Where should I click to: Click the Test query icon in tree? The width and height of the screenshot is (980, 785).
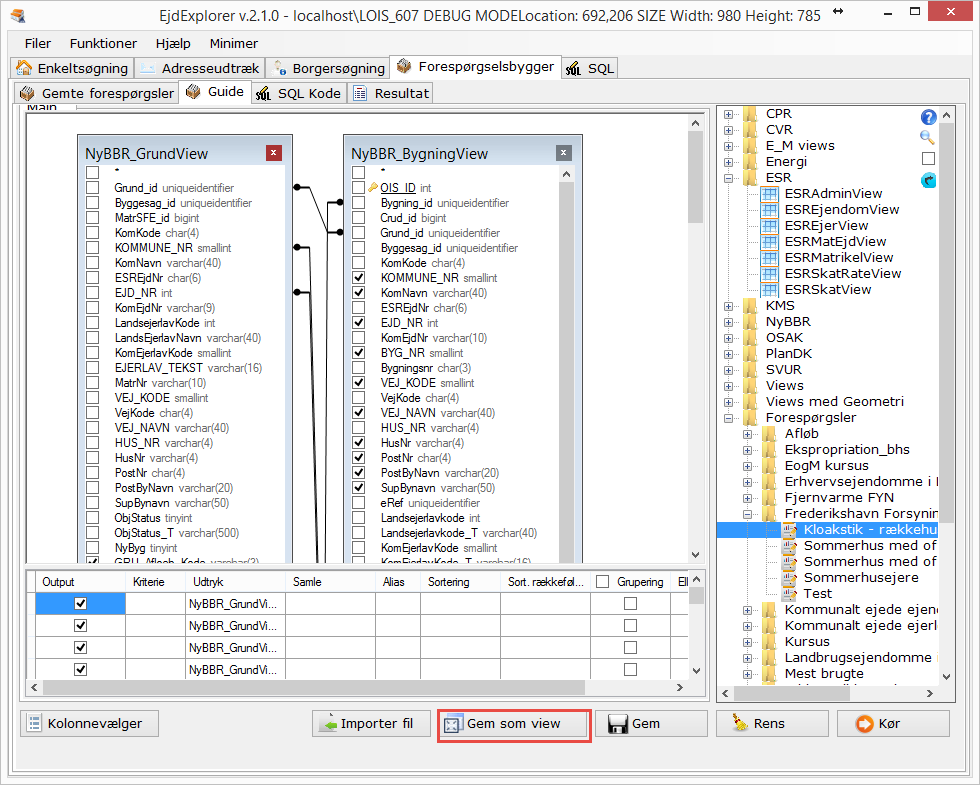(789, 594)
